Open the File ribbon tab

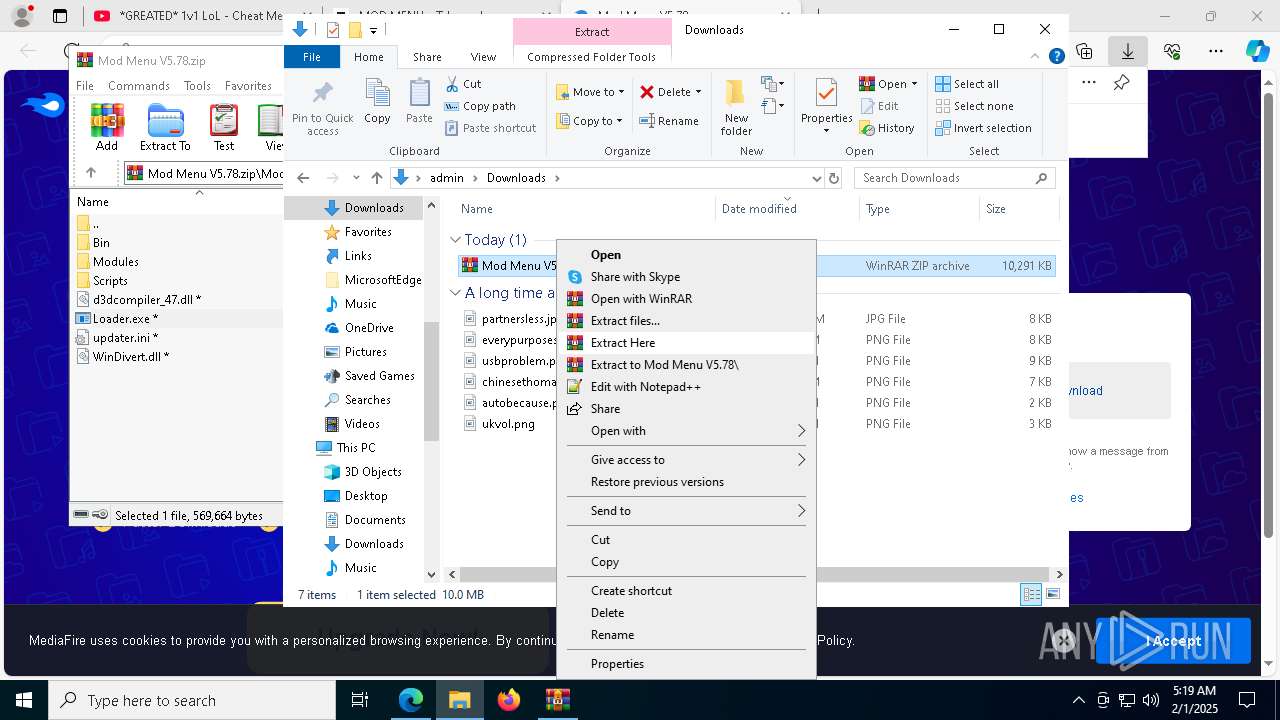(312, 57)
